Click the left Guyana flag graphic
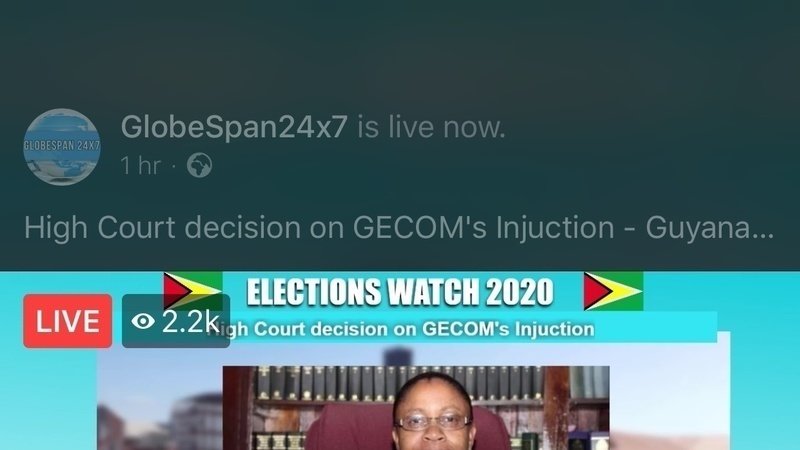Screen dimensions: 800x450 click(193, 291)
